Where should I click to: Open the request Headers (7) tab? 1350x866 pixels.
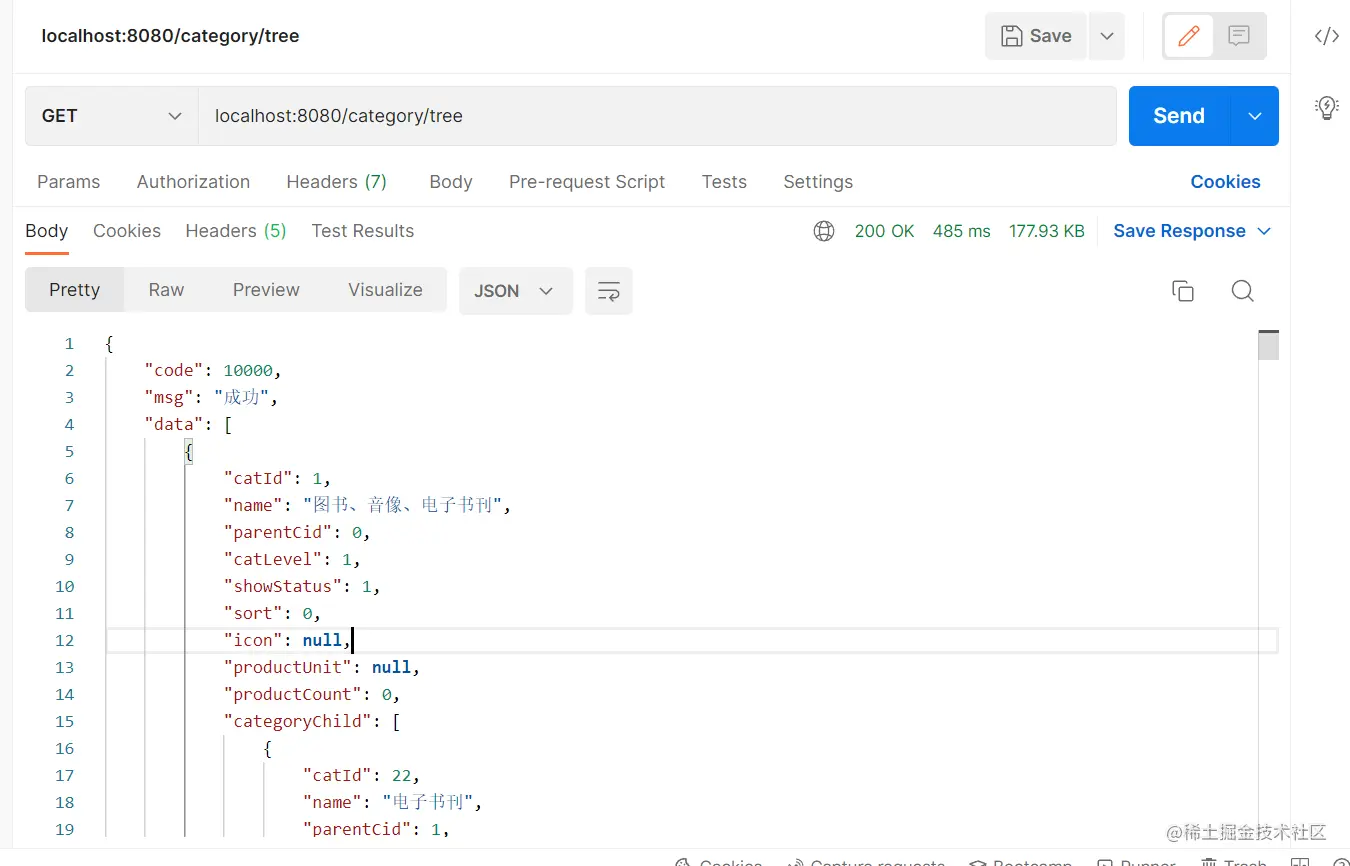(336, 182)
